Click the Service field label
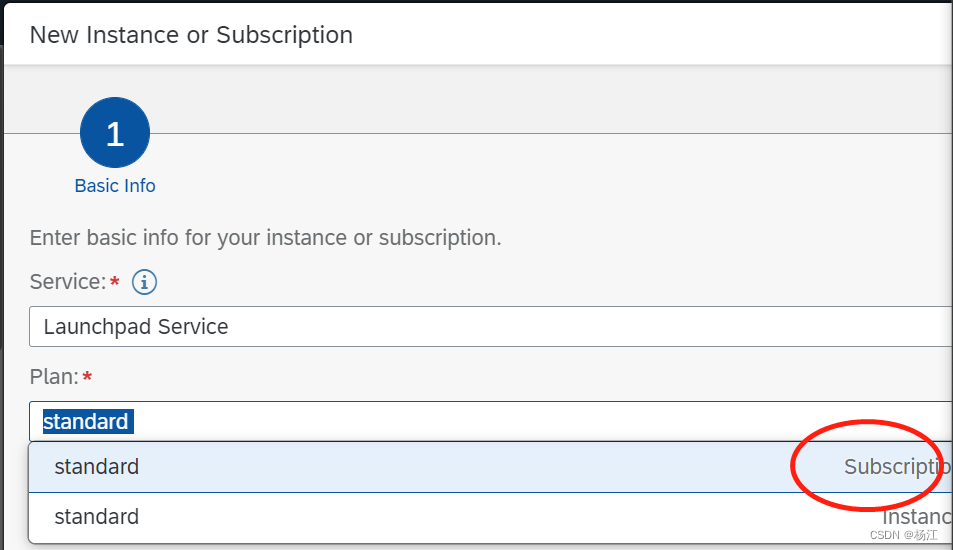The width and height of the screenshot is (953, 550). click(x=67, y=283)
